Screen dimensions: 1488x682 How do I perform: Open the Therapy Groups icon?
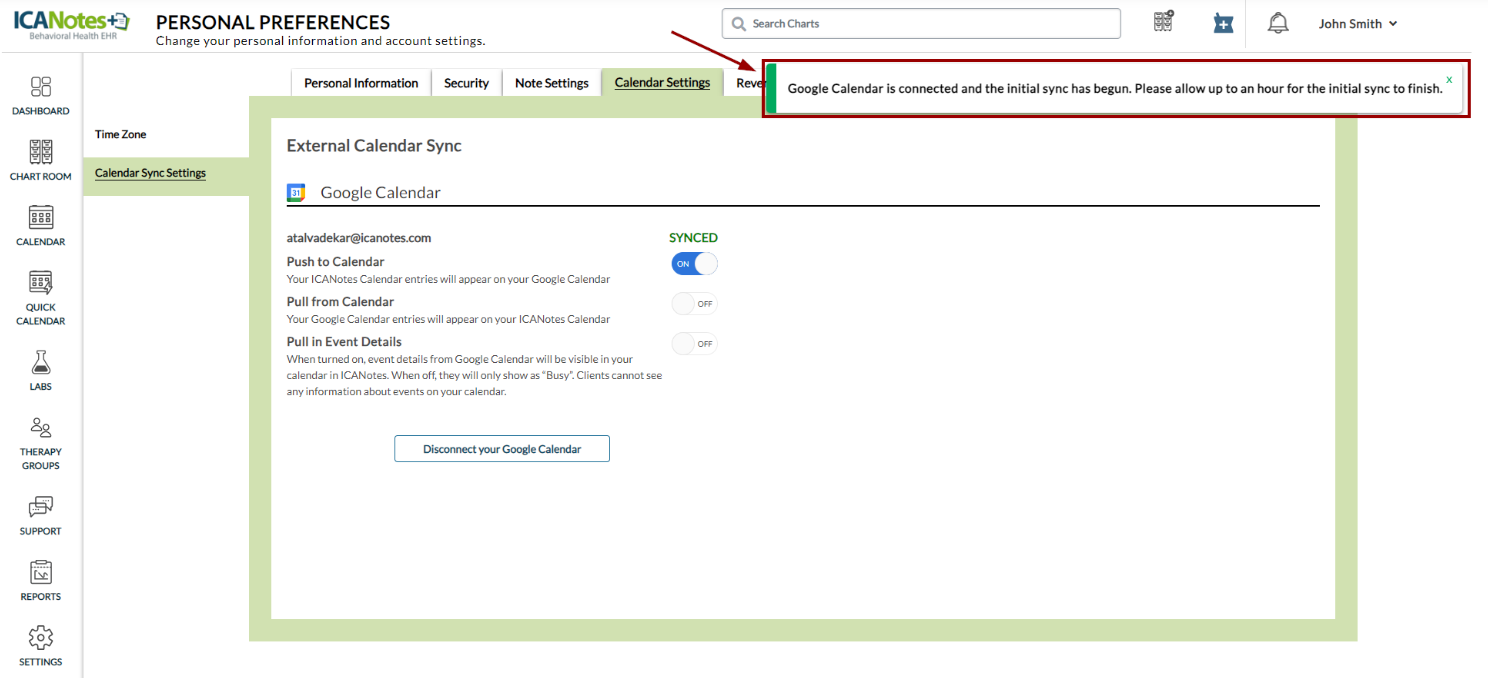click(41, 428)
